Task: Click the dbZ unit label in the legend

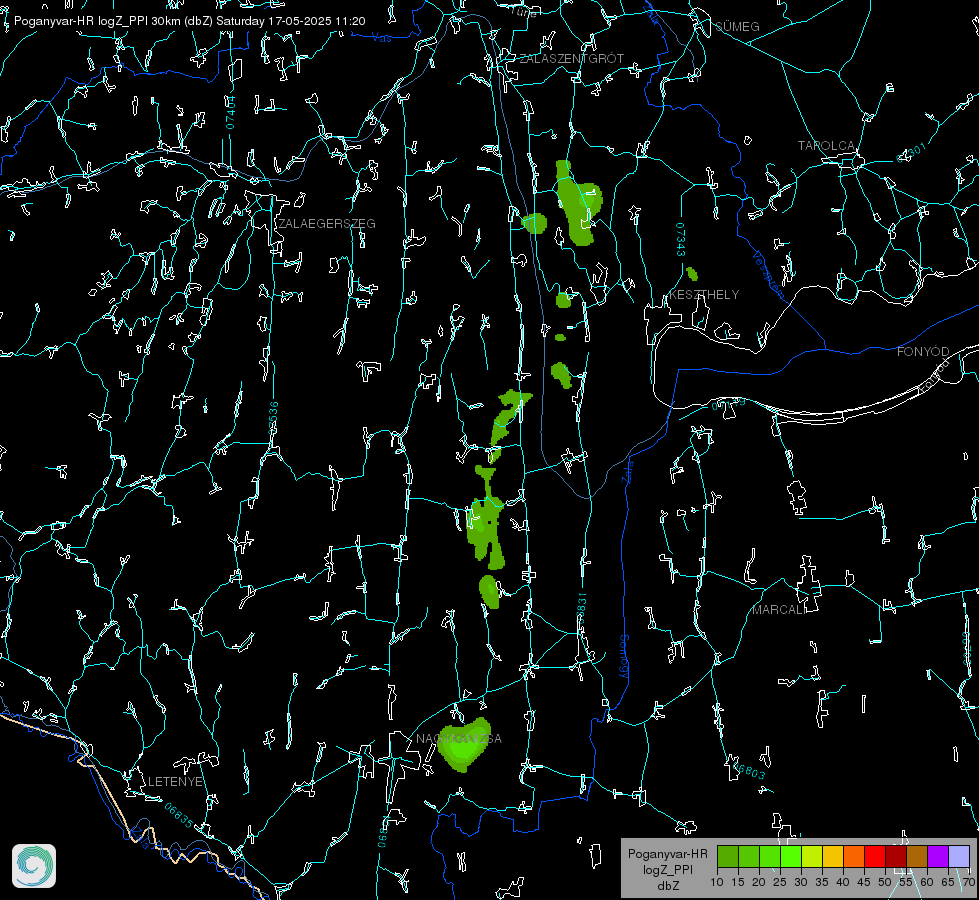Action: coord(668,886)
